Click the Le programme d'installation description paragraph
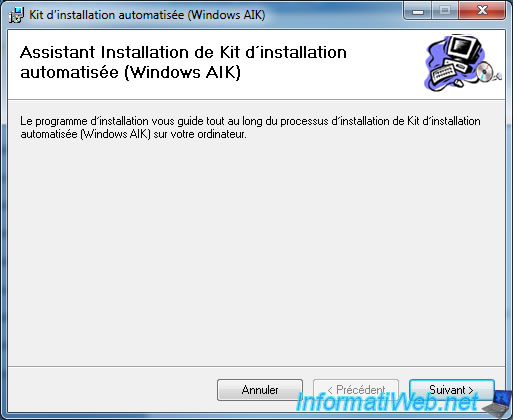513x420 pixels. (250, 127)
